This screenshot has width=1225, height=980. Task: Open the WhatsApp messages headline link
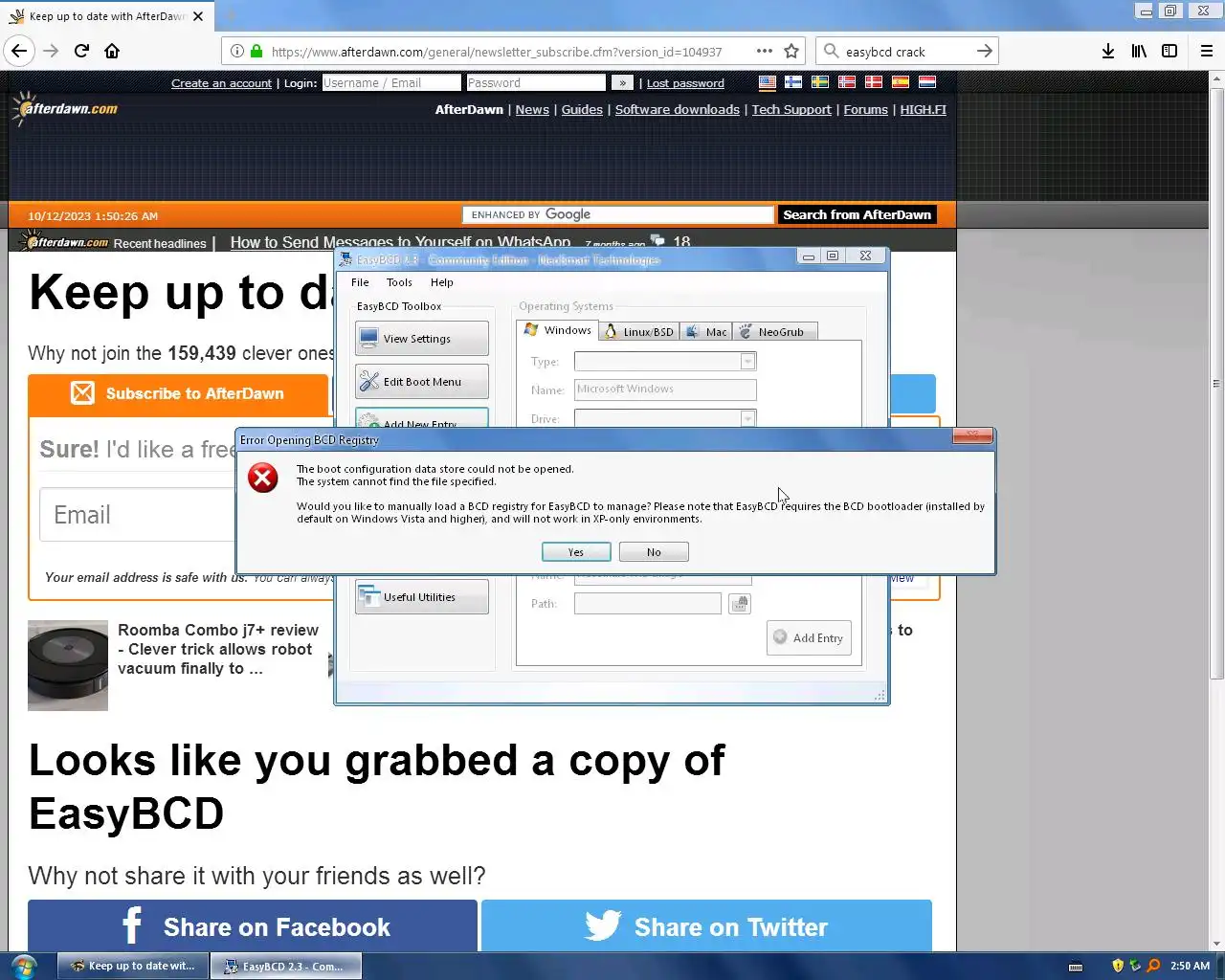400,242
